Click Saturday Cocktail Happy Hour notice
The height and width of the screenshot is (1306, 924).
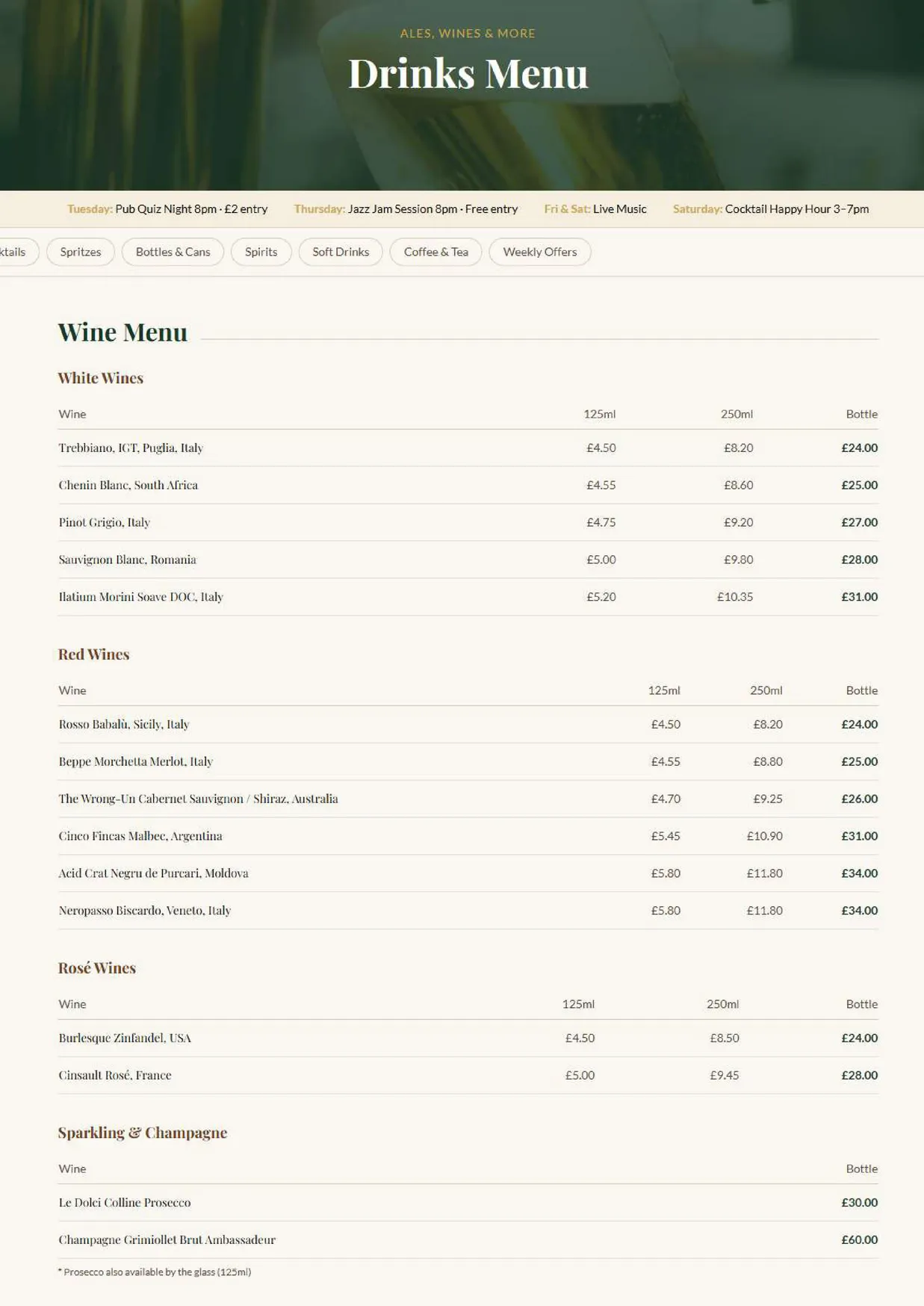click(771, 209)
